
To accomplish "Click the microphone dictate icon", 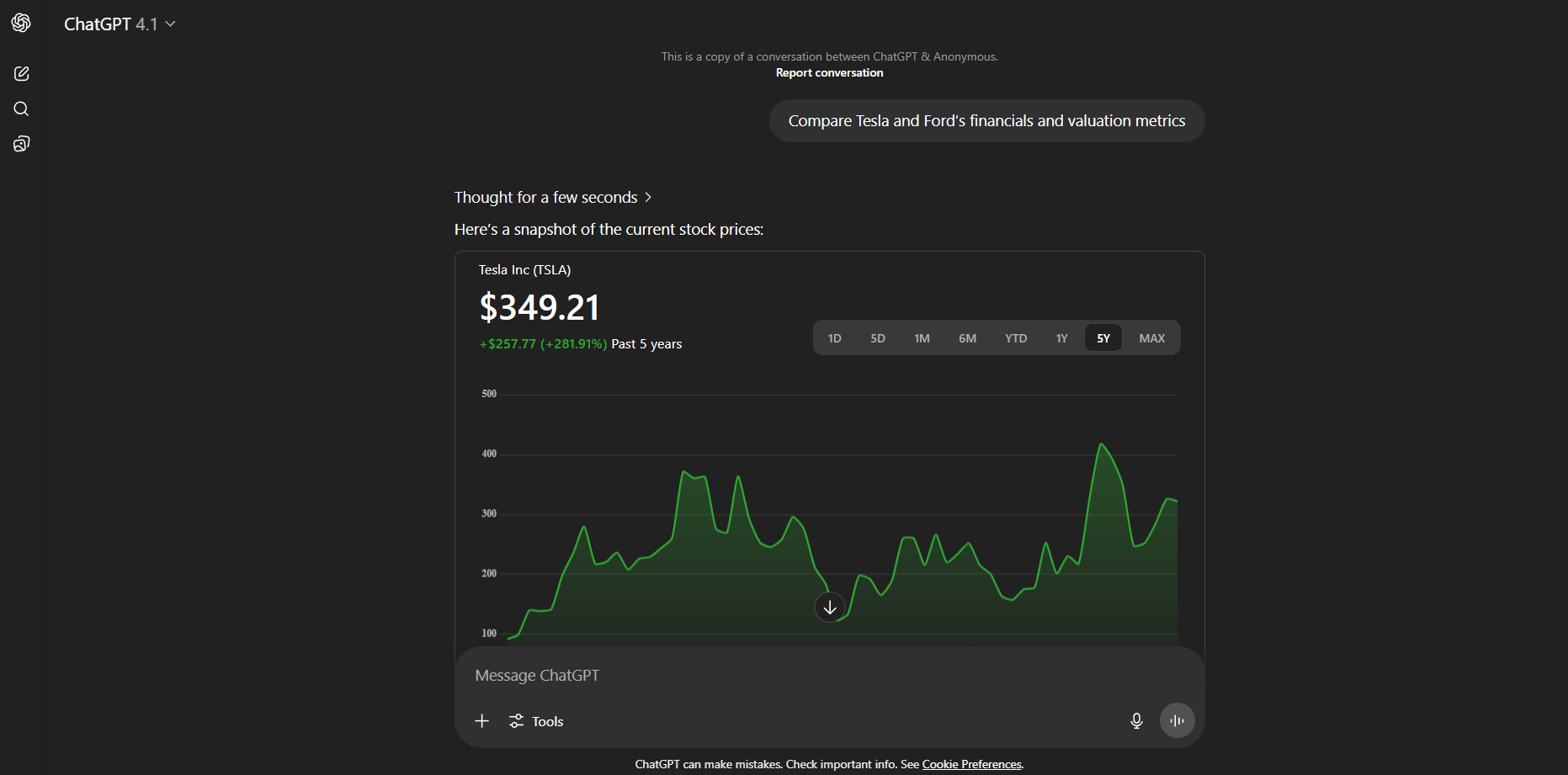I will pyautogui.click(x=1136, y=721).
